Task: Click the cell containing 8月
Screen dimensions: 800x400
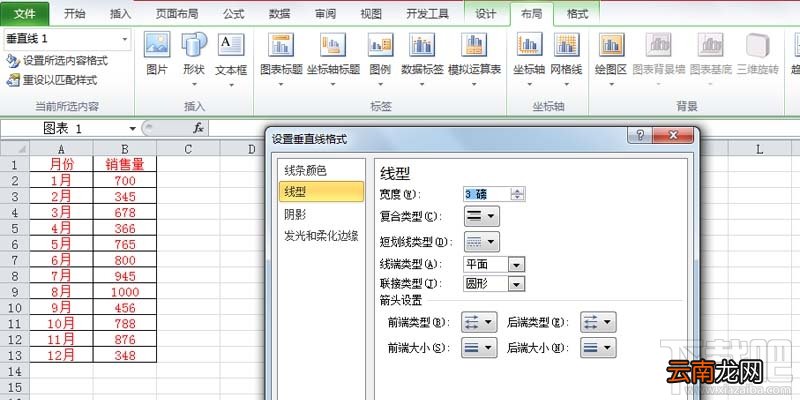Action: [62, 292]
